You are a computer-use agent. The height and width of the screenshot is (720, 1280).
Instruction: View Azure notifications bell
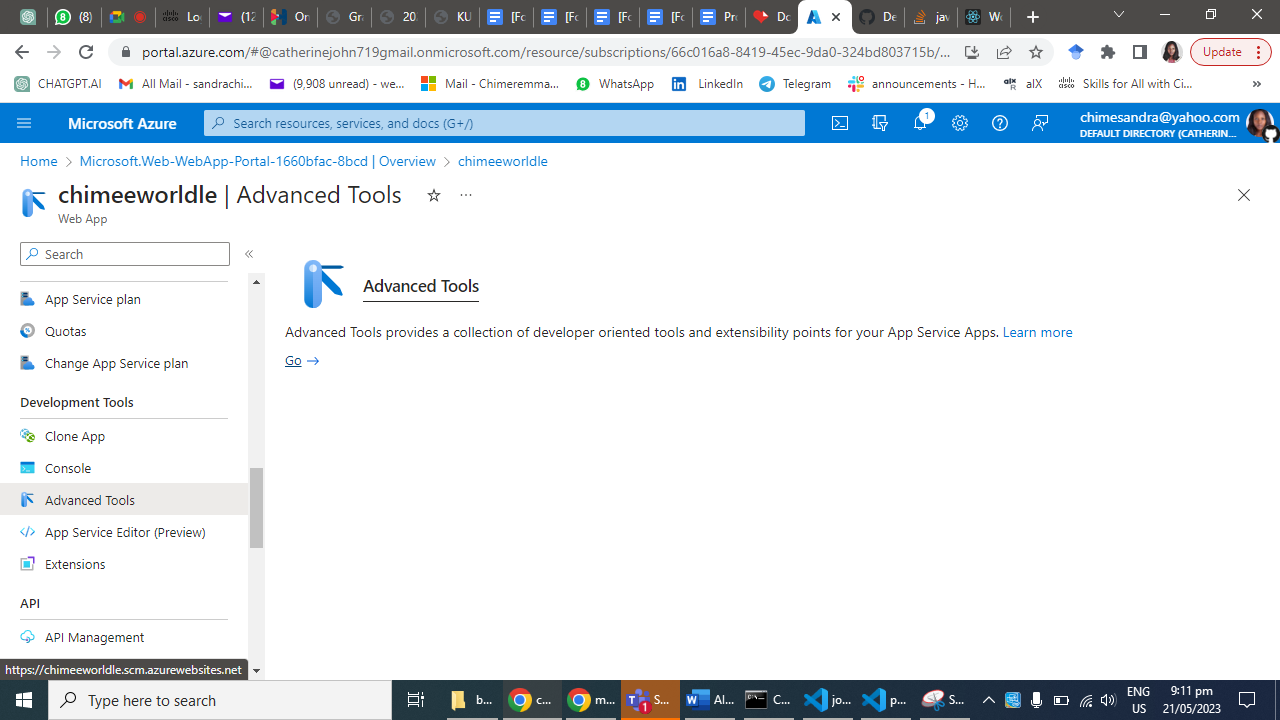920,123
